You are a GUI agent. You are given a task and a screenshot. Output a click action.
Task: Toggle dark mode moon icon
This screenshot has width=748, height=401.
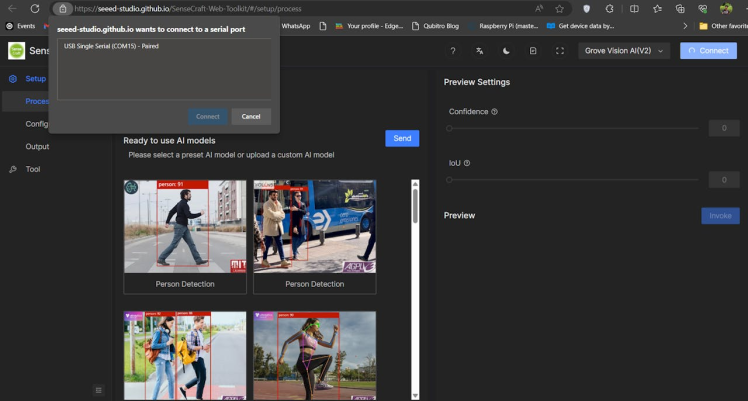(x=507, y=51)
